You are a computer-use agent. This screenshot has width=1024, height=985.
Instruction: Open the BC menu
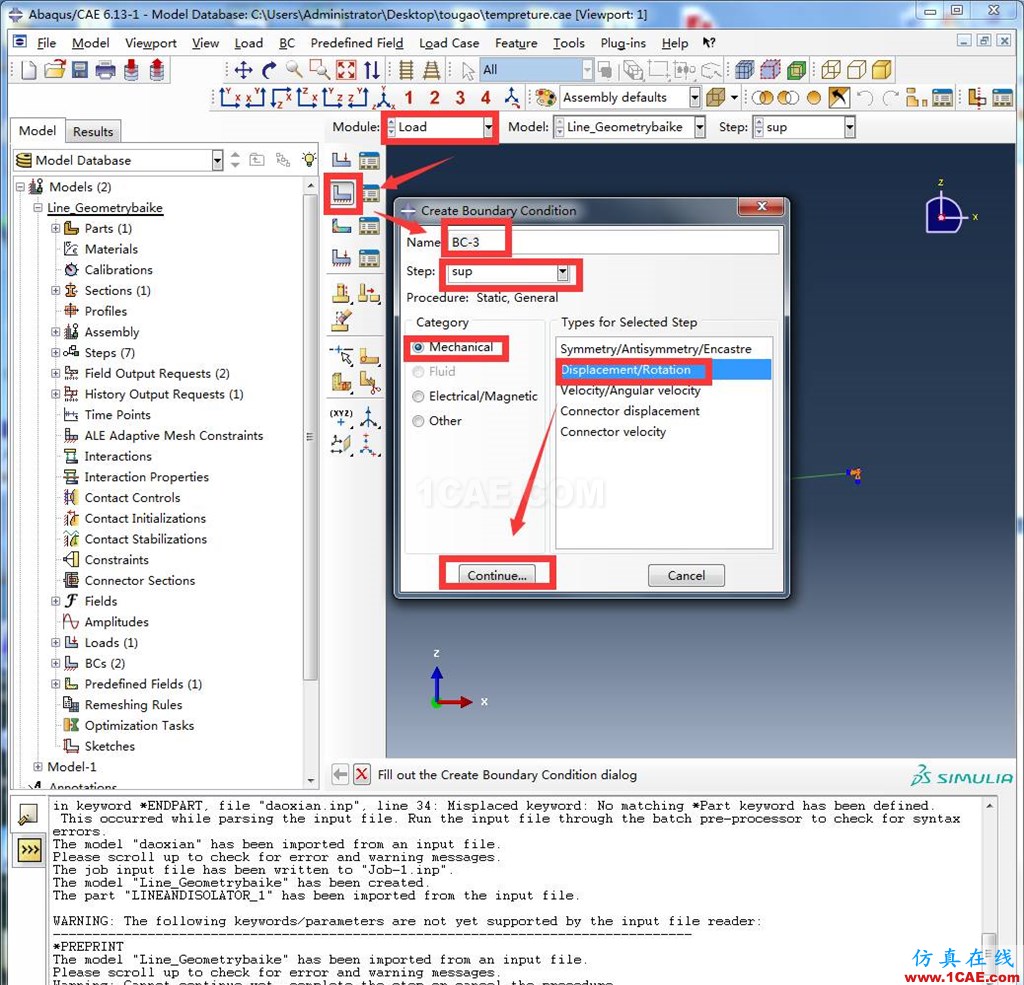pos(287,43)
